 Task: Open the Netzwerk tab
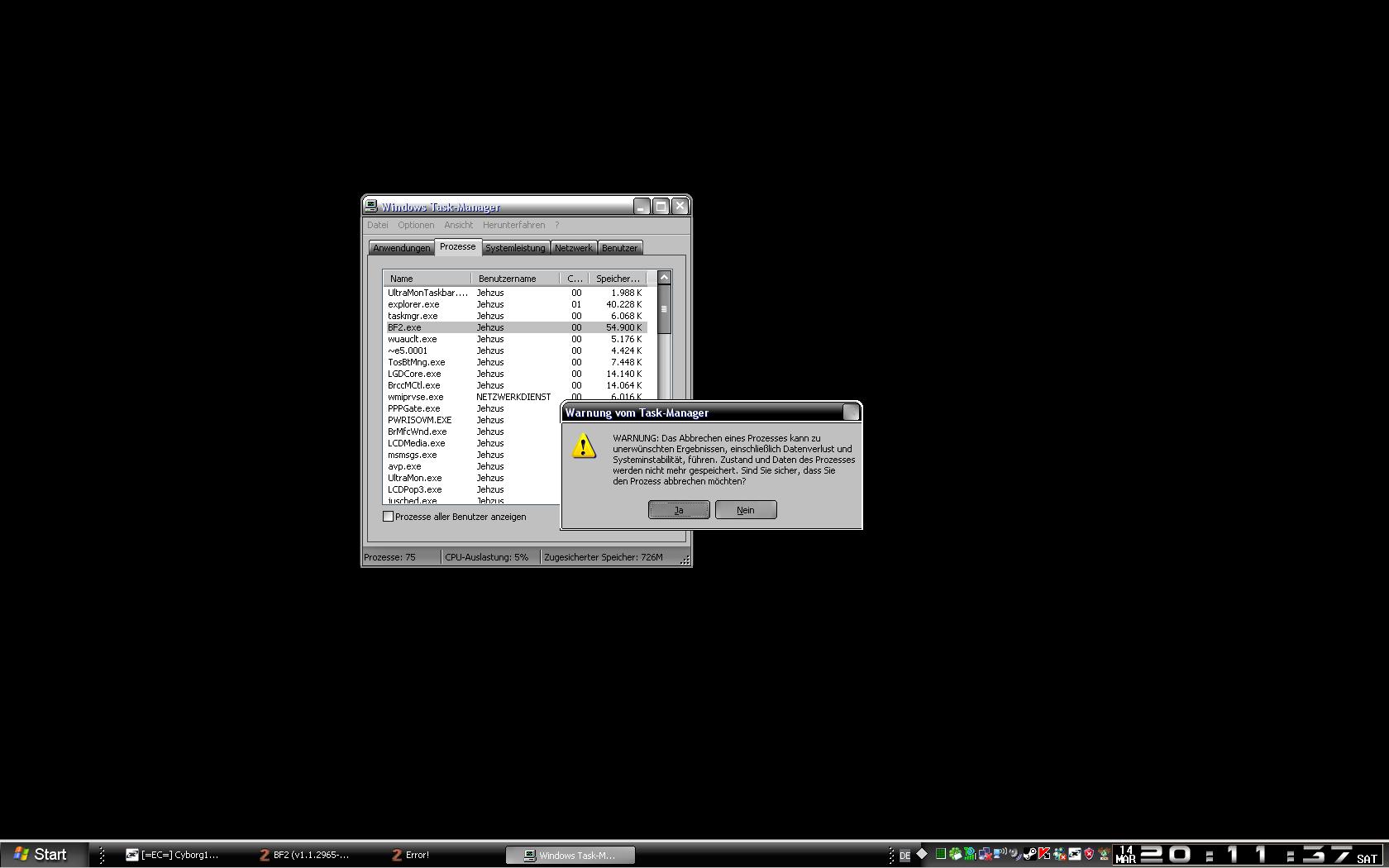coord(573,248)
